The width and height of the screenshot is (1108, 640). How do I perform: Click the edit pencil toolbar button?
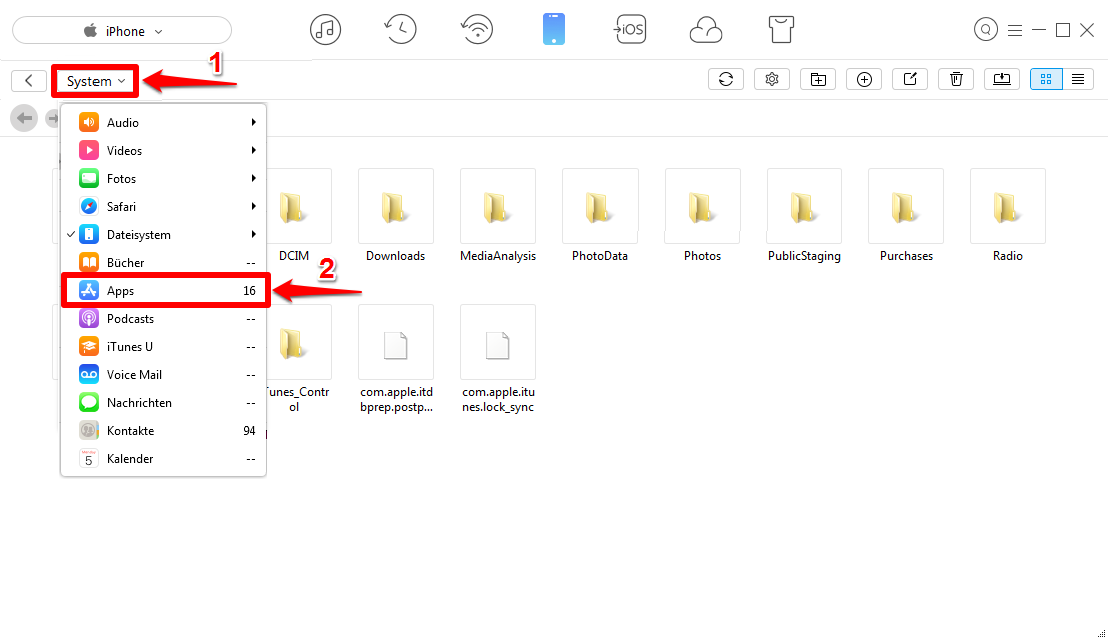(x=910, y=79)
